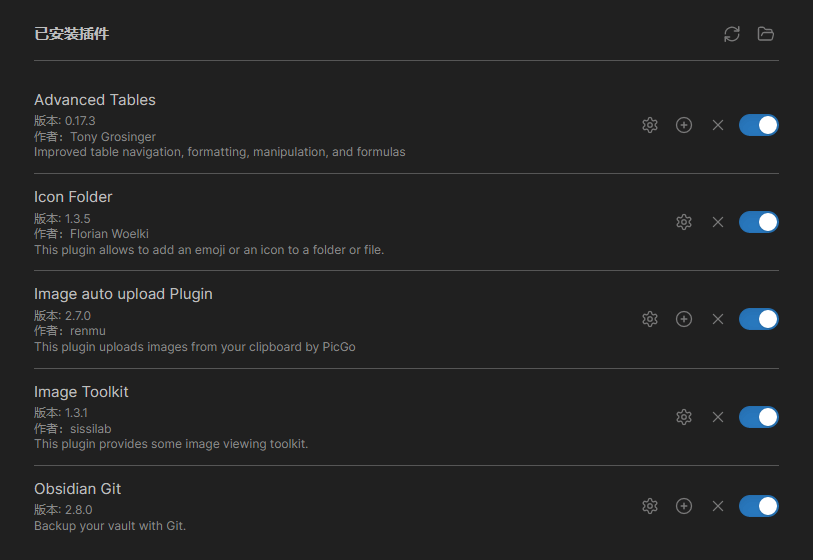Add hotkey for Advanced Tables plugin
Image resolution: width=813 pixels, height=560 pixels.
pos(684,125)
